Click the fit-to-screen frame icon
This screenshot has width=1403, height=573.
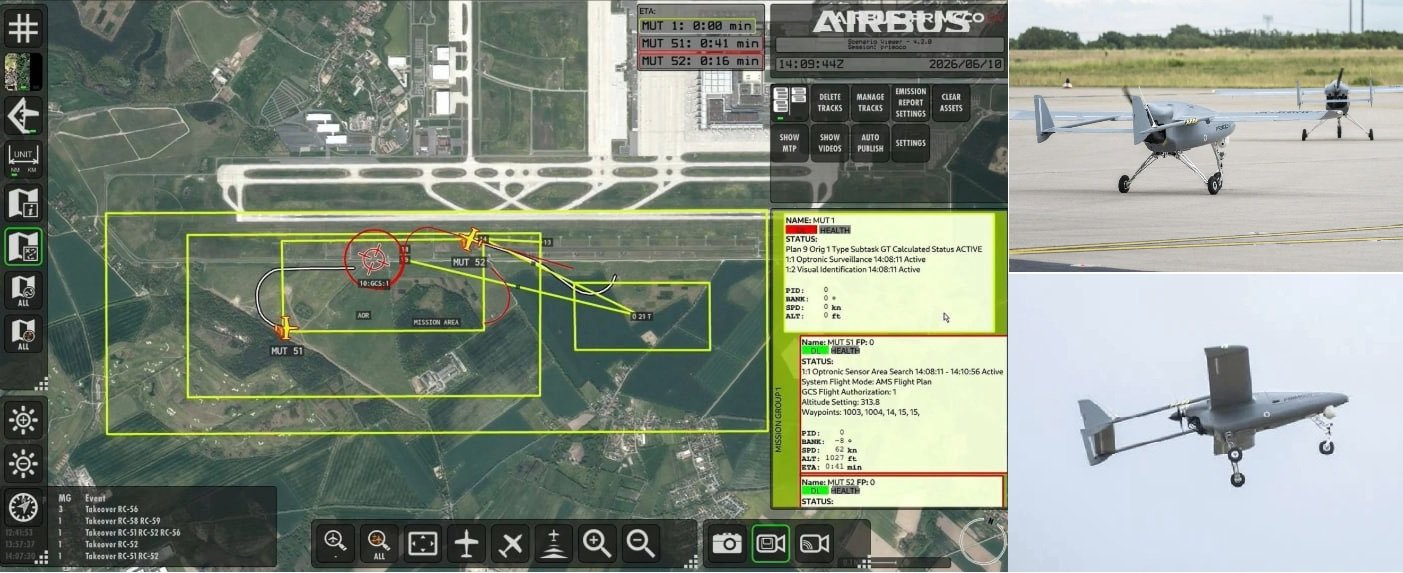[x=423, y=544]
